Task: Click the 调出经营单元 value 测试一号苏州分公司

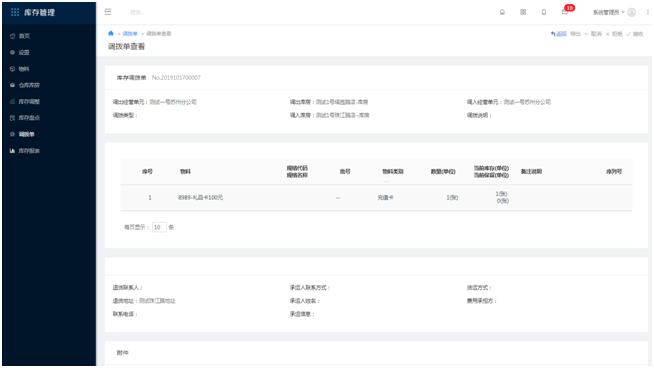Action: coord(173,102)
